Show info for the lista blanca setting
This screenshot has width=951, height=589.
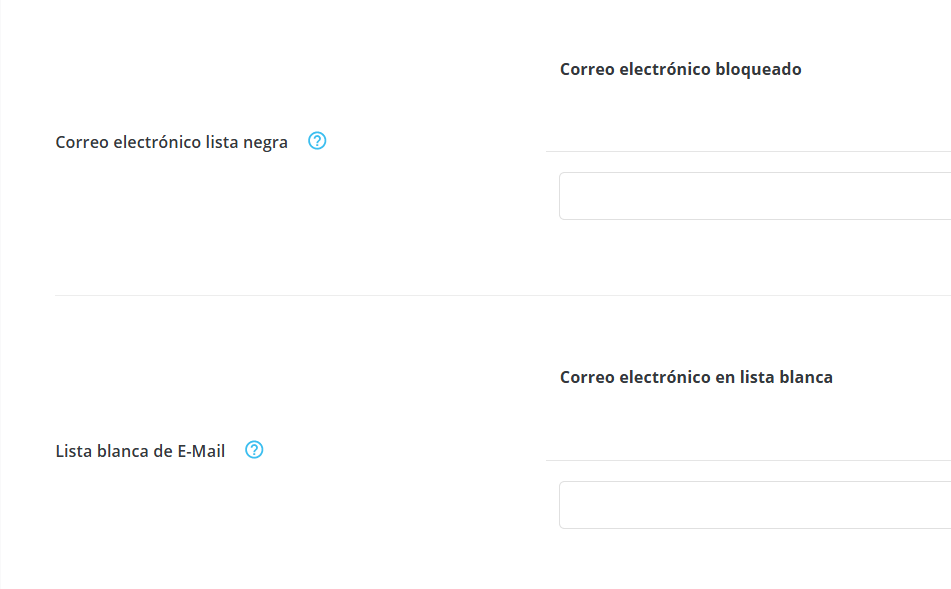[254, 450]
